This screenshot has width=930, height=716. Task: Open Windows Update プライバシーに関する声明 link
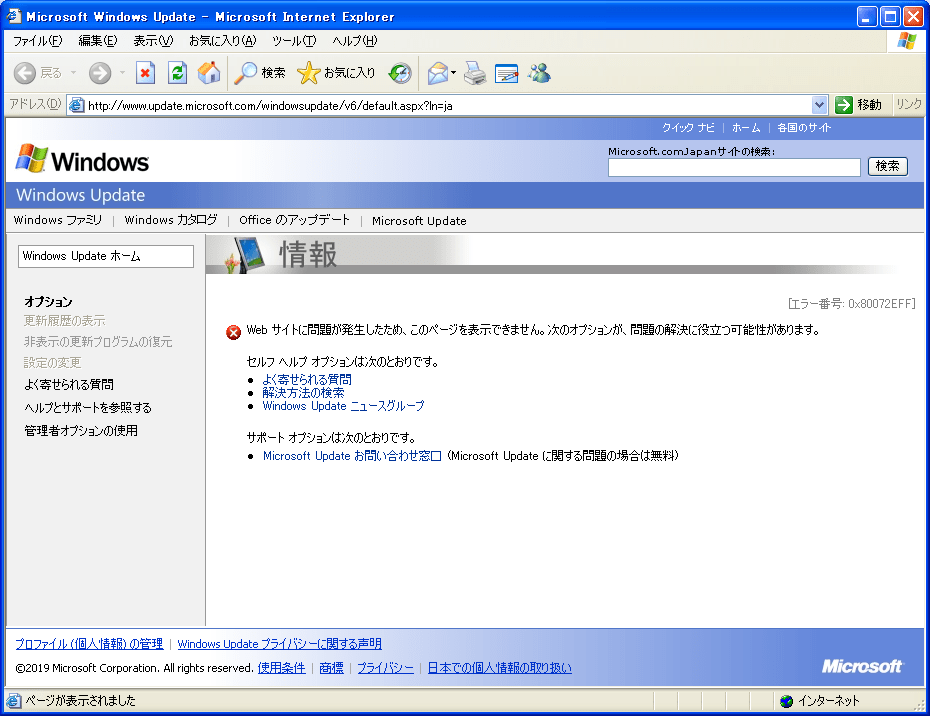[279, 644]
